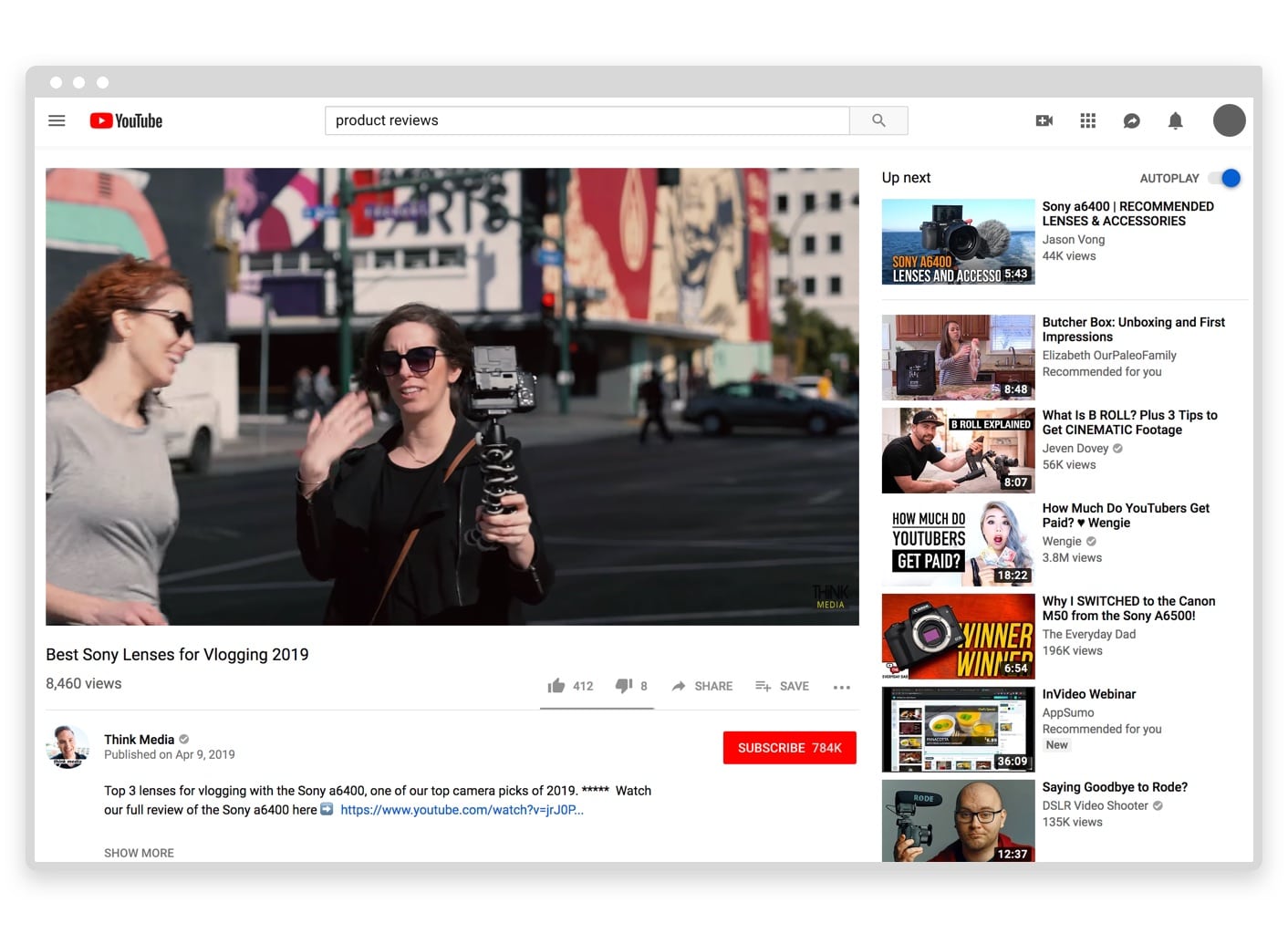The image size is (1288, 944).
Task: Open the SAVE to playlist menu
Action: coord(782,686)
